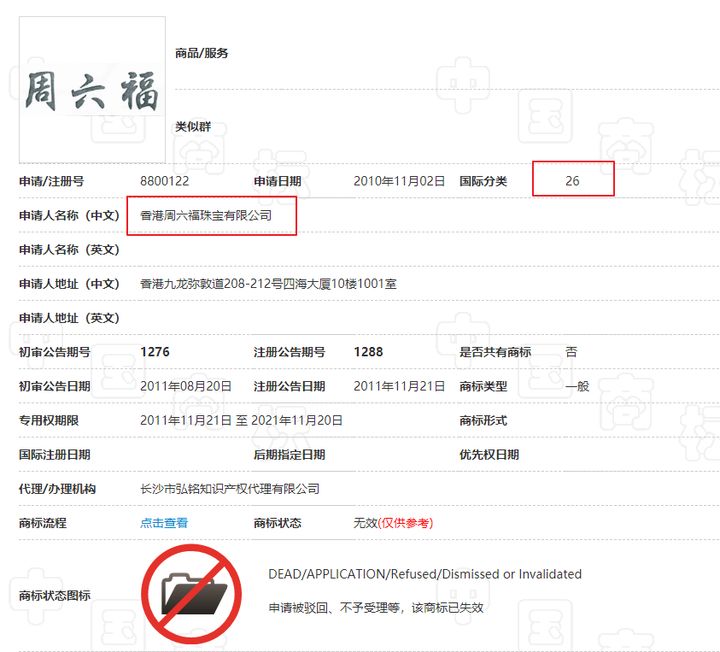Click the 申请日期 label
The image size is (720, 652).
click(277, 181)
